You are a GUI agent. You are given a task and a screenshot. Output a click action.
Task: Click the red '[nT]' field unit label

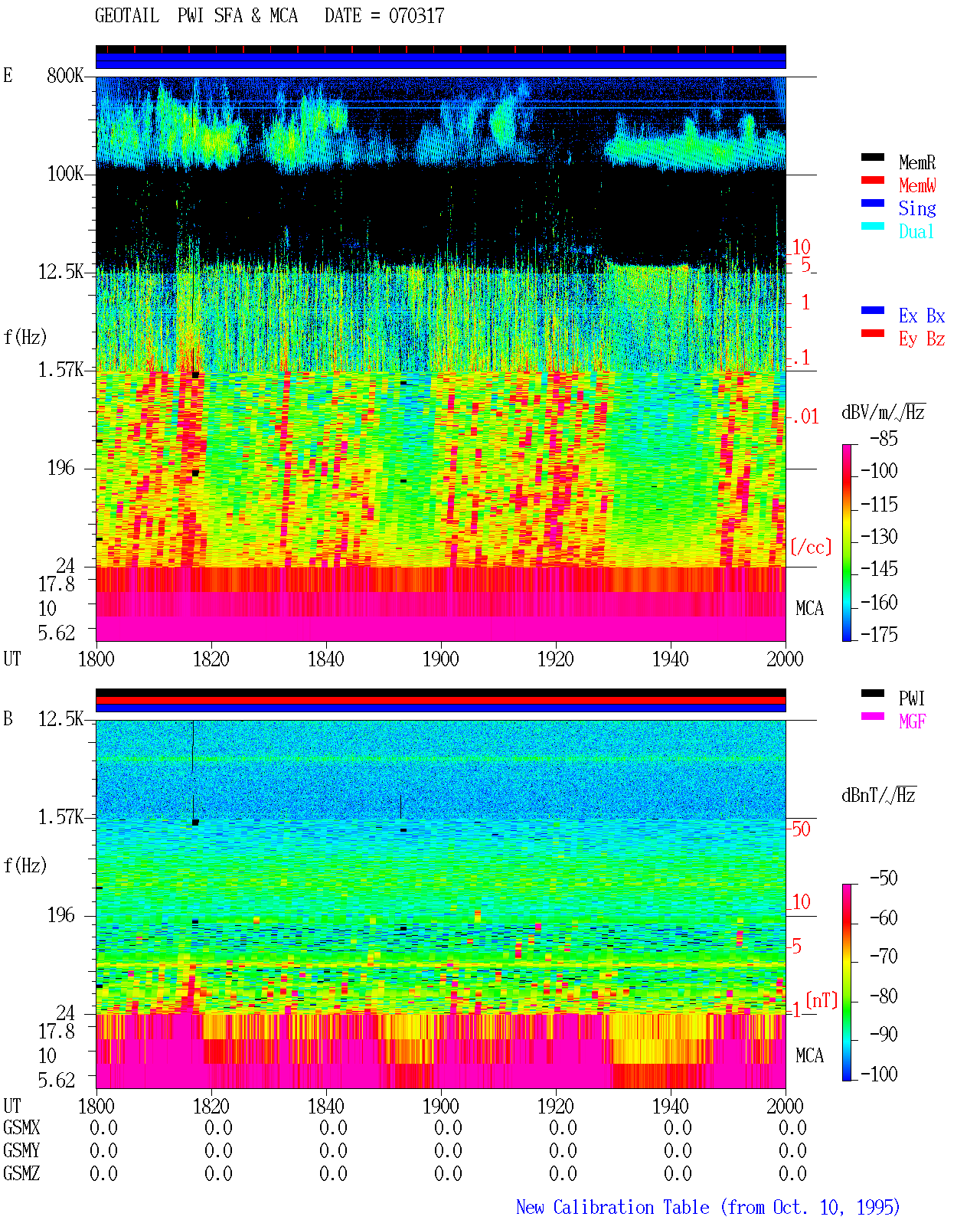coord(822,1000)
